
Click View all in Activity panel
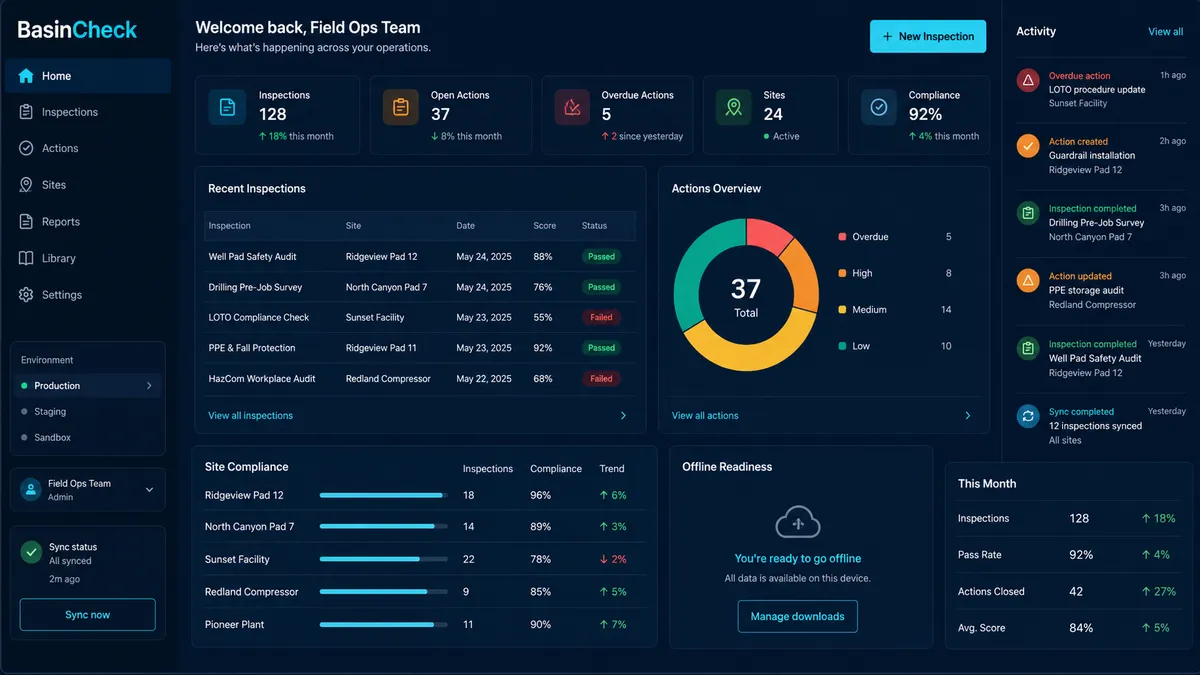(x=1165, y=31)
